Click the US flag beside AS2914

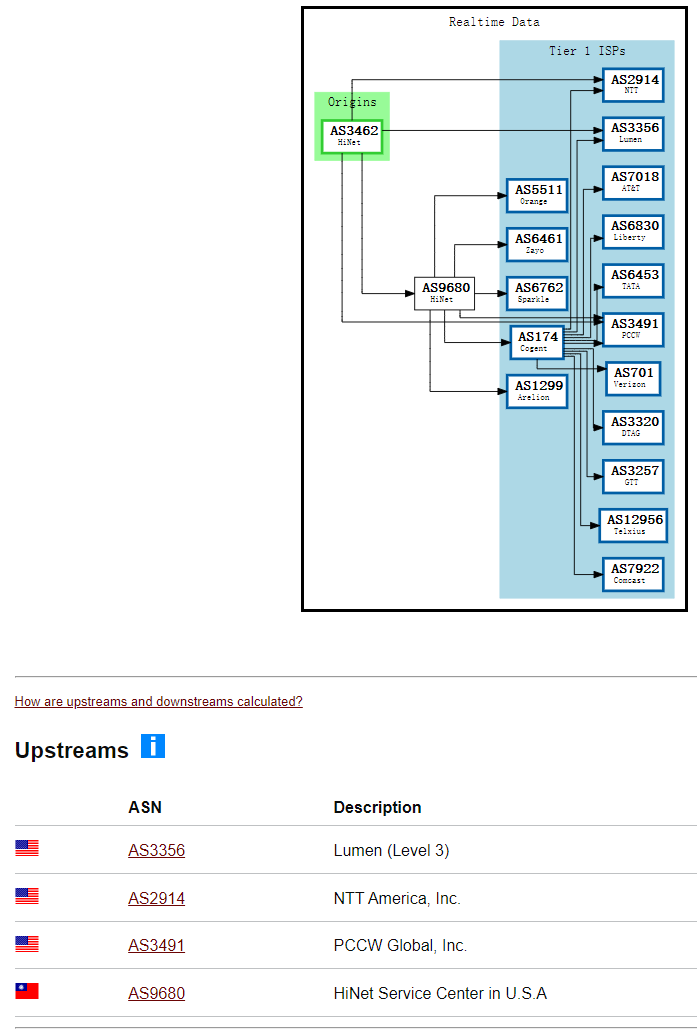click(27, 896)
